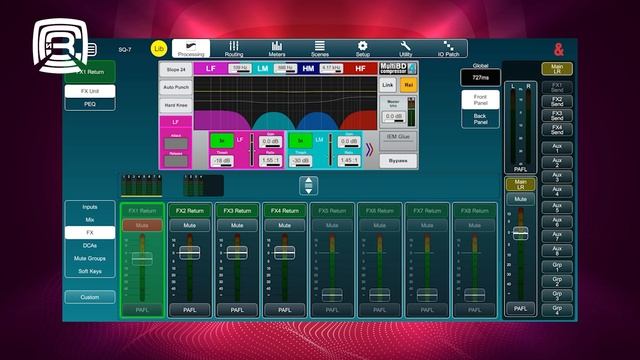
Task: Switch to the Processing tab
Action: [x=191, y=49]
